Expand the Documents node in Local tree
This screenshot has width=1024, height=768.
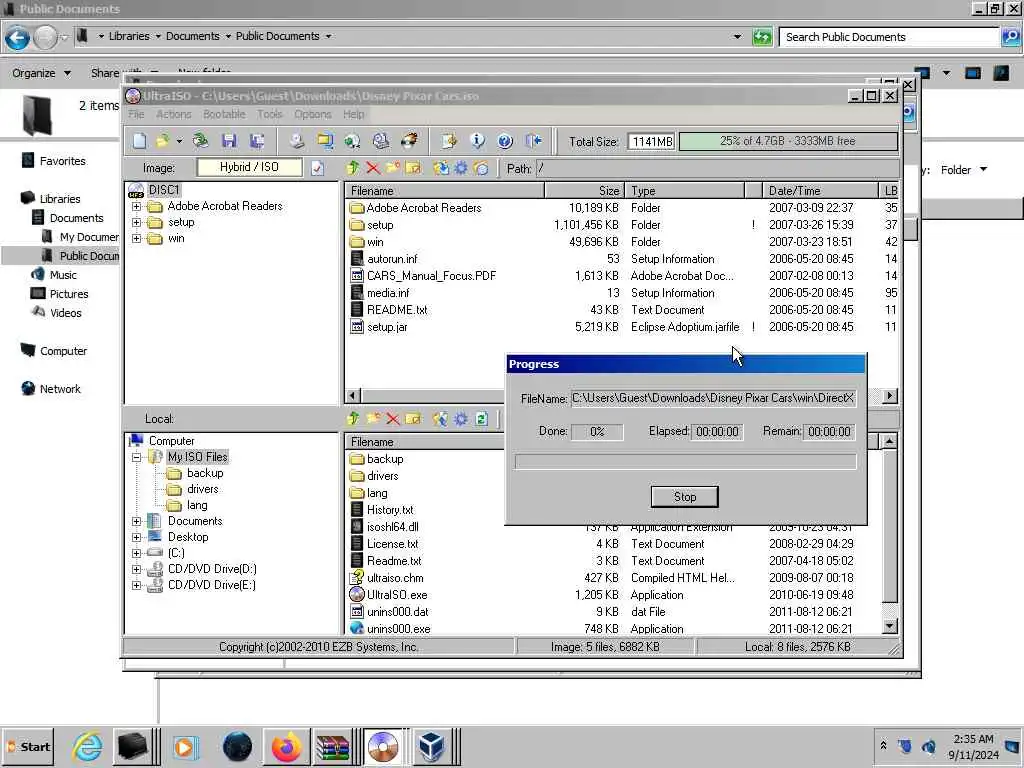[136, 521]
